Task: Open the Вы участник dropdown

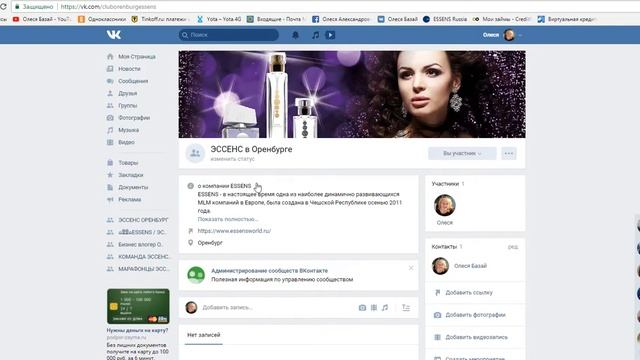Action: click(x=462, y=153)
